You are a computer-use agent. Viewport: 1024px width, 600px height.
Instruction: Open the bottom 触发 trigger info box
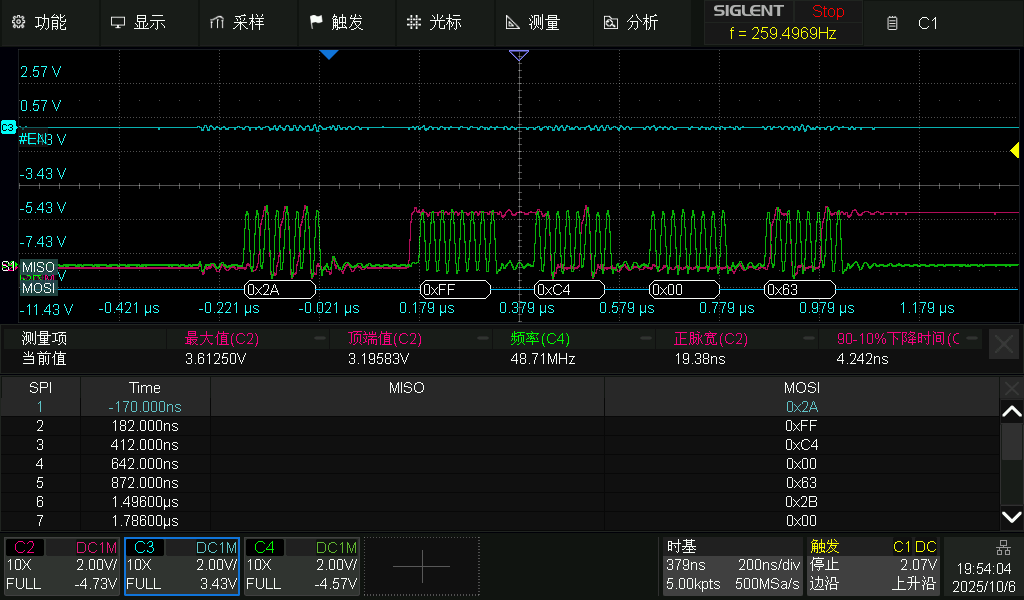click(872, 566)
